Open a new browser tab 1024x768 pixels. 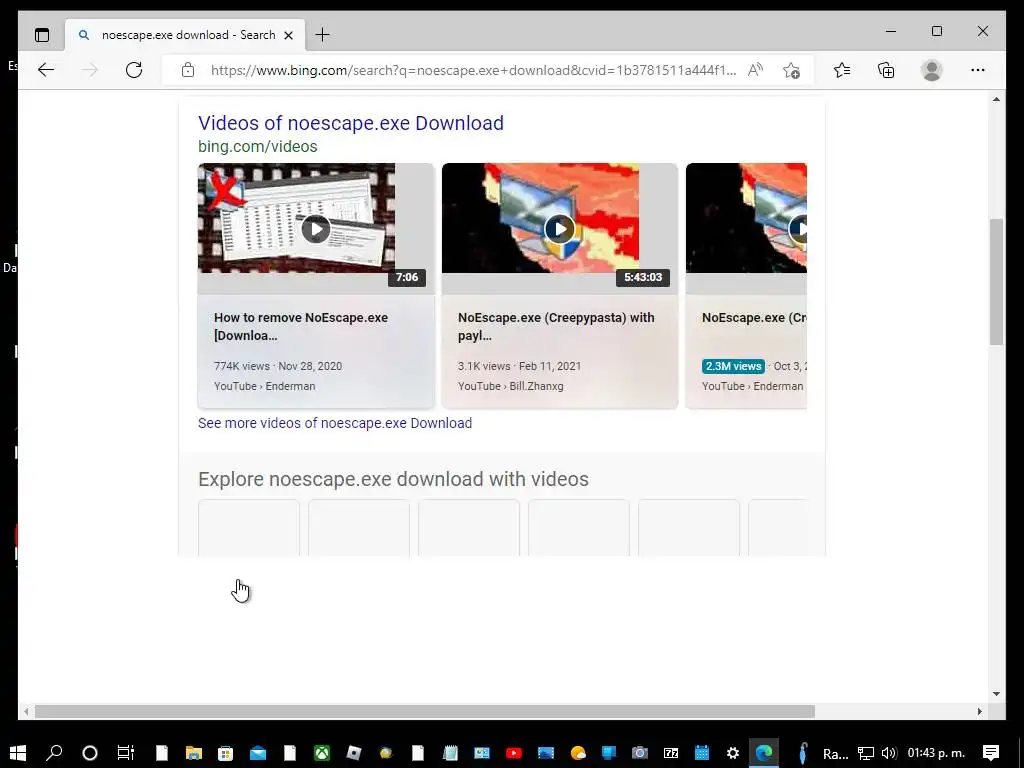(x=323, y=35)
